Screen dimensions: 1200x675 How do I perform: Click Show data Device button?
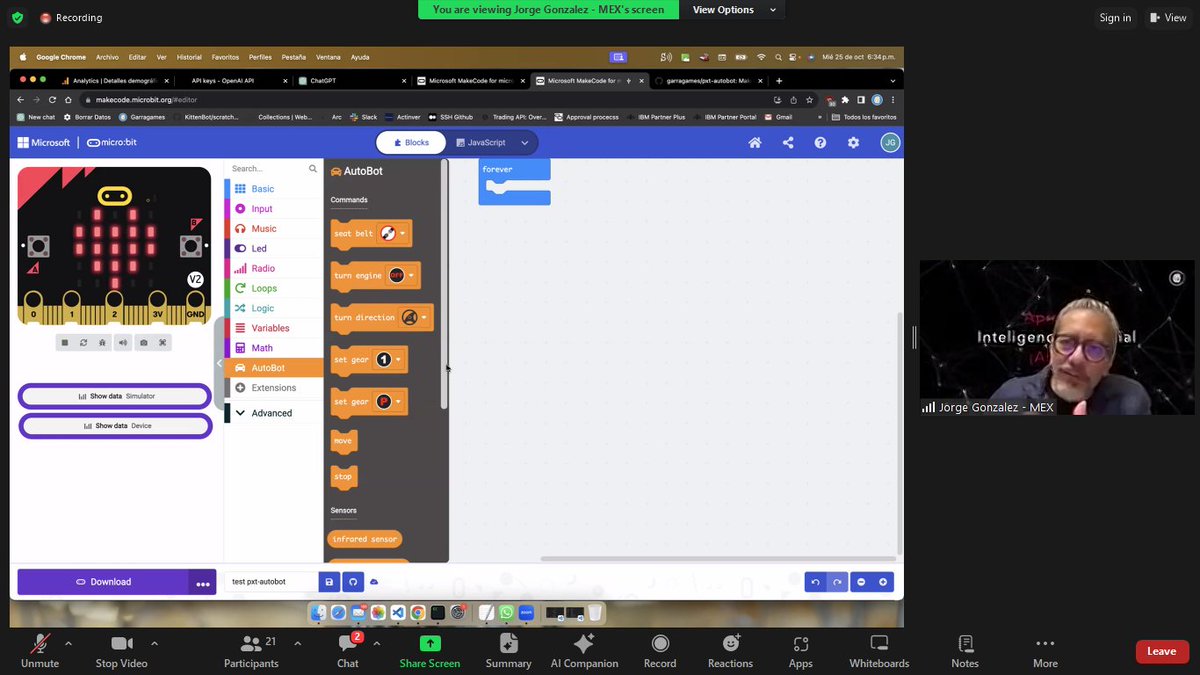(x=115, y=426)
